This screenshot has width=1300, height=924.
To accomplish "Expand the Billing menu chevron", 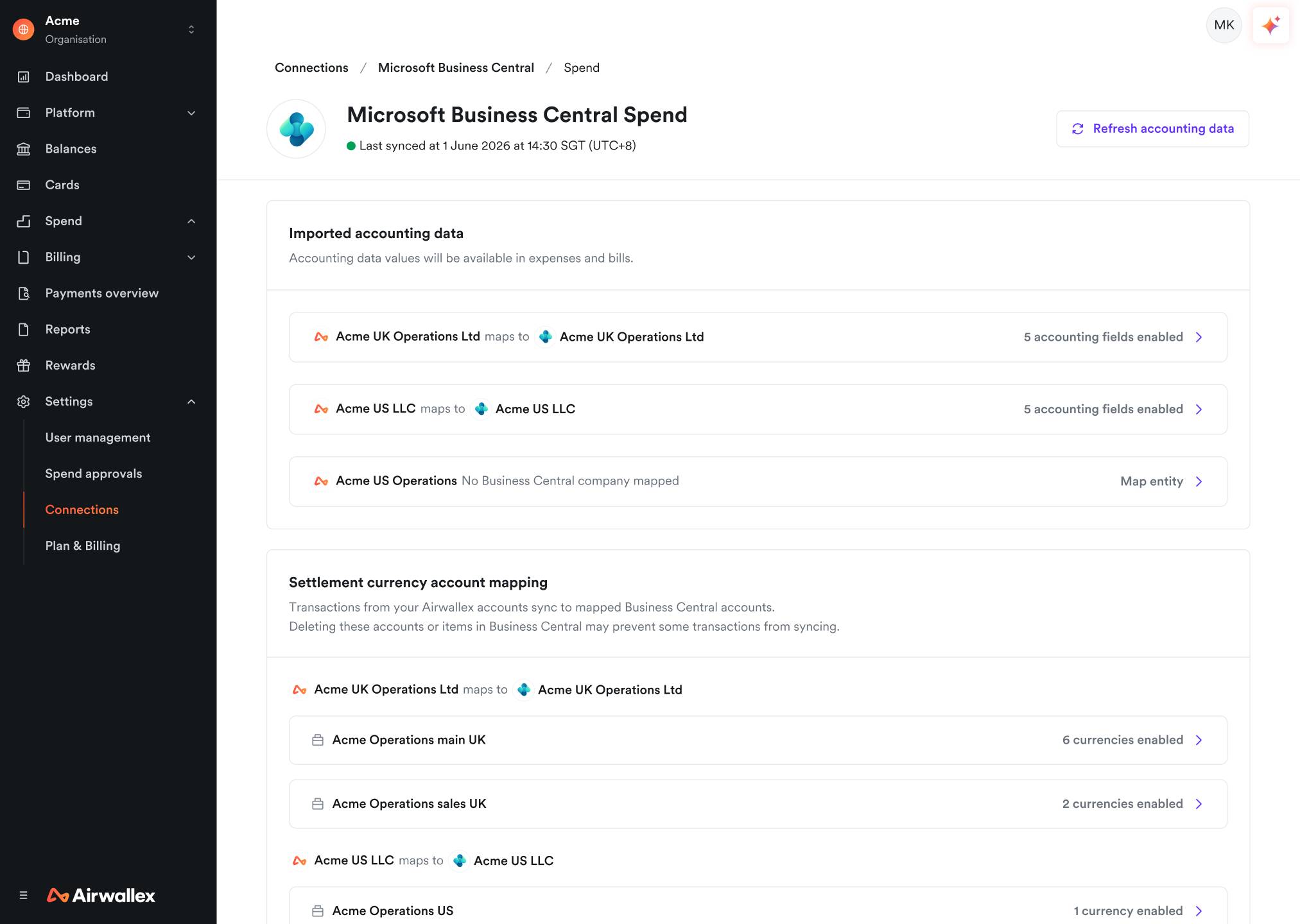I will pyautogui.click(x=191, y=257).
